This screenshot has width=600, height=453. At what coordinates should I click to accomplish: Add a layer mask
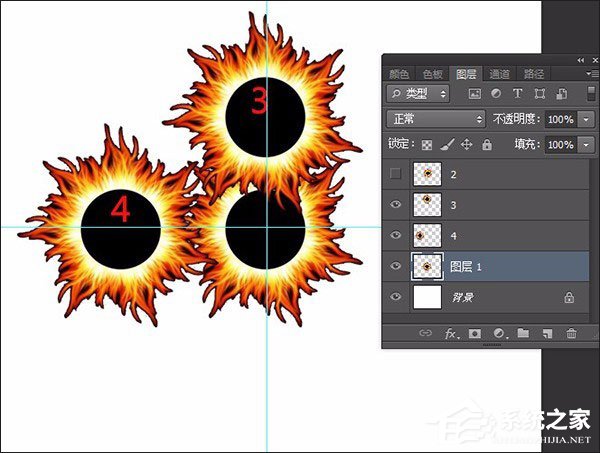pyautogui.click(x=474, y=334)
